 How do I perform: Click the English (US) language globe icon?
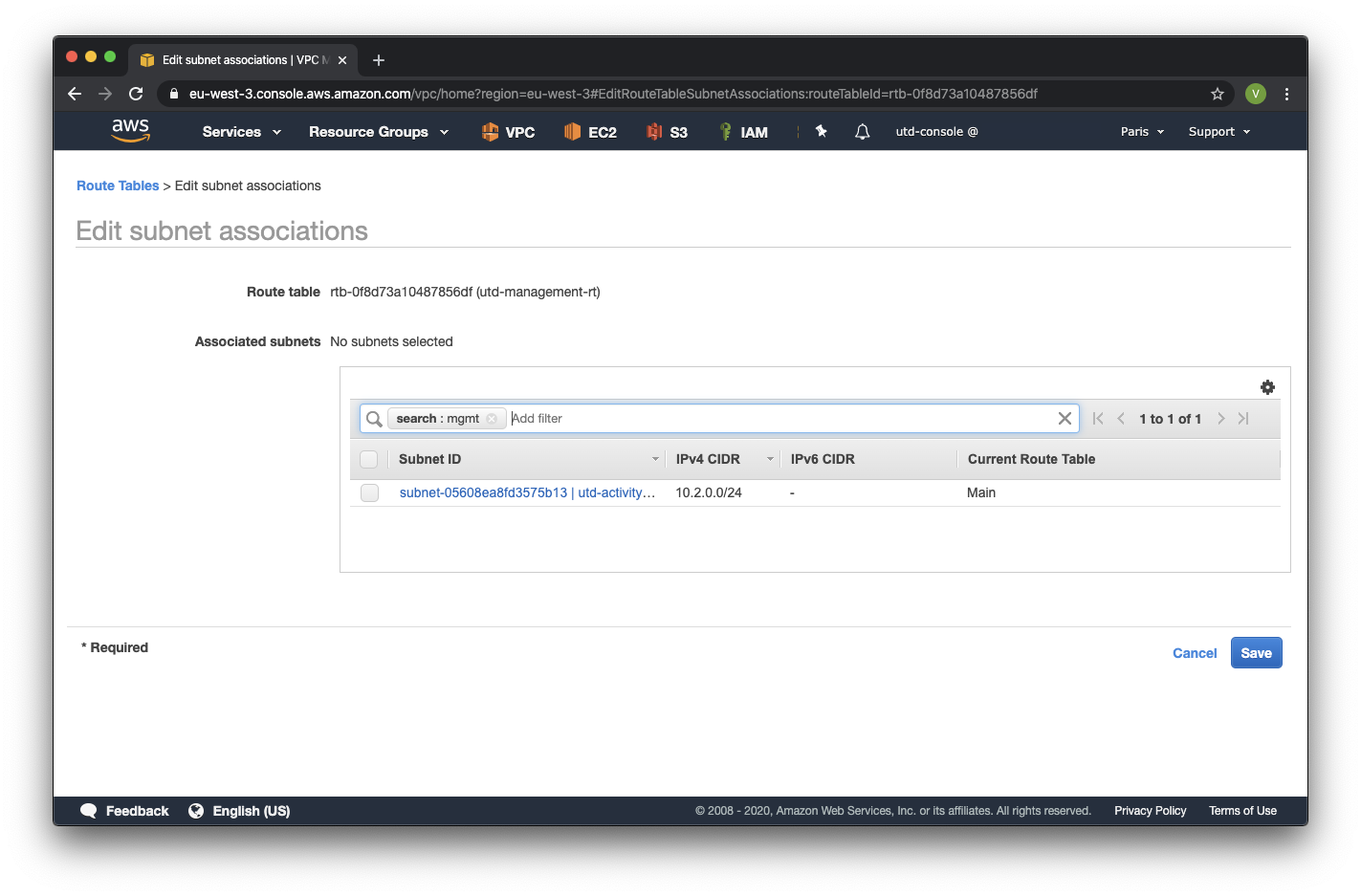pyautogui.click(x=196, y=811)
